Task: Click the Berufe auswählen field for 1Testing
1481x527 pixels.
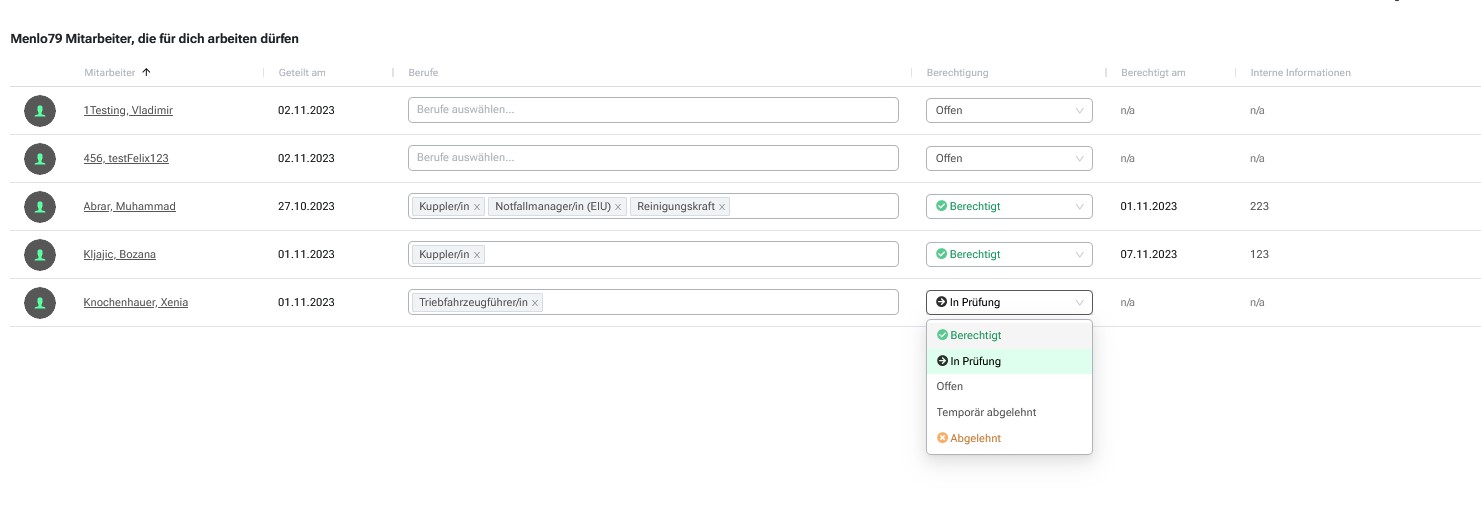Action: [x=653, y=110]
